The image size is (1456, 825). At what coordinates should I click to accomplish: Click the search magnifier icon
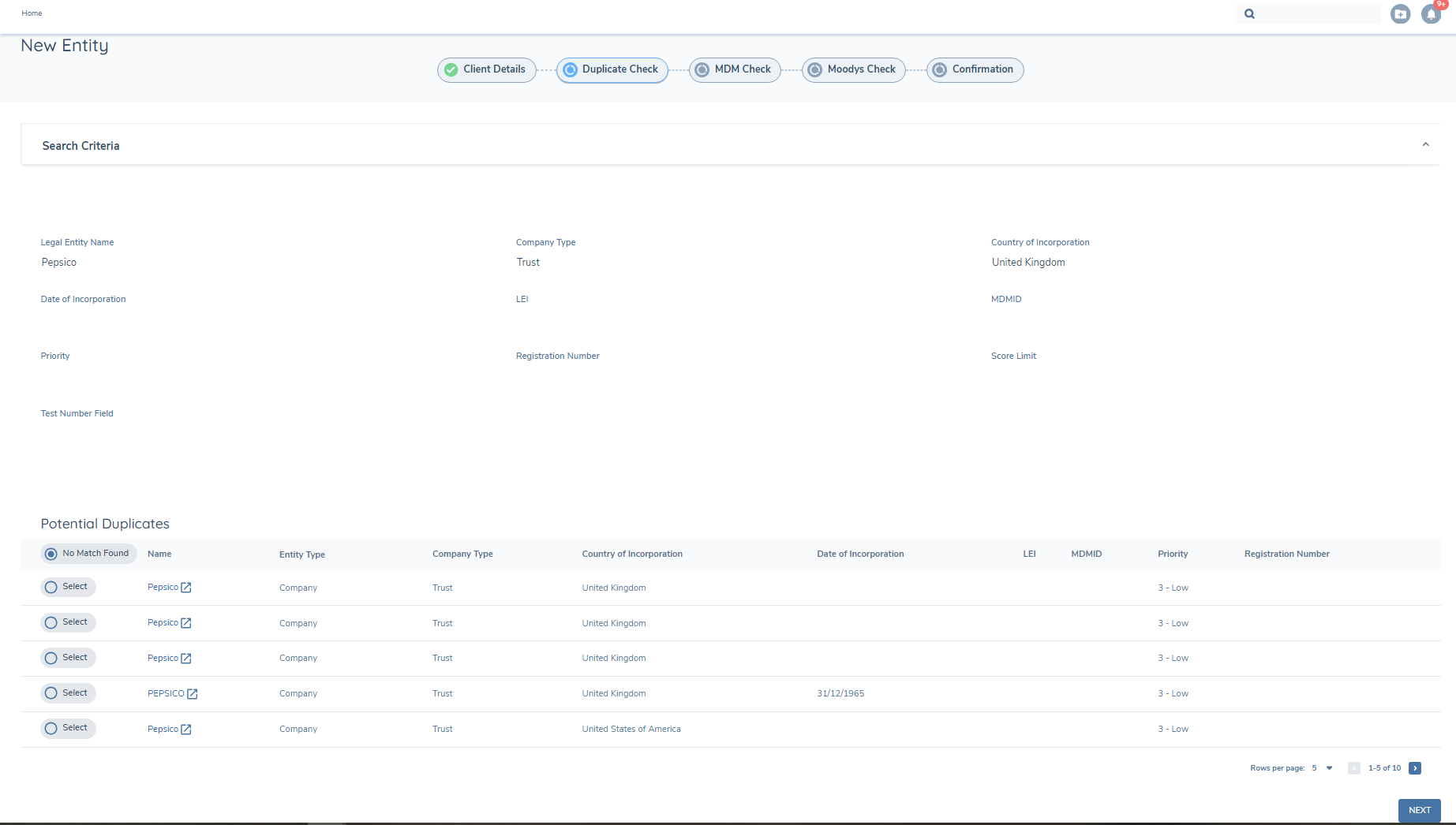point(1249,13)
